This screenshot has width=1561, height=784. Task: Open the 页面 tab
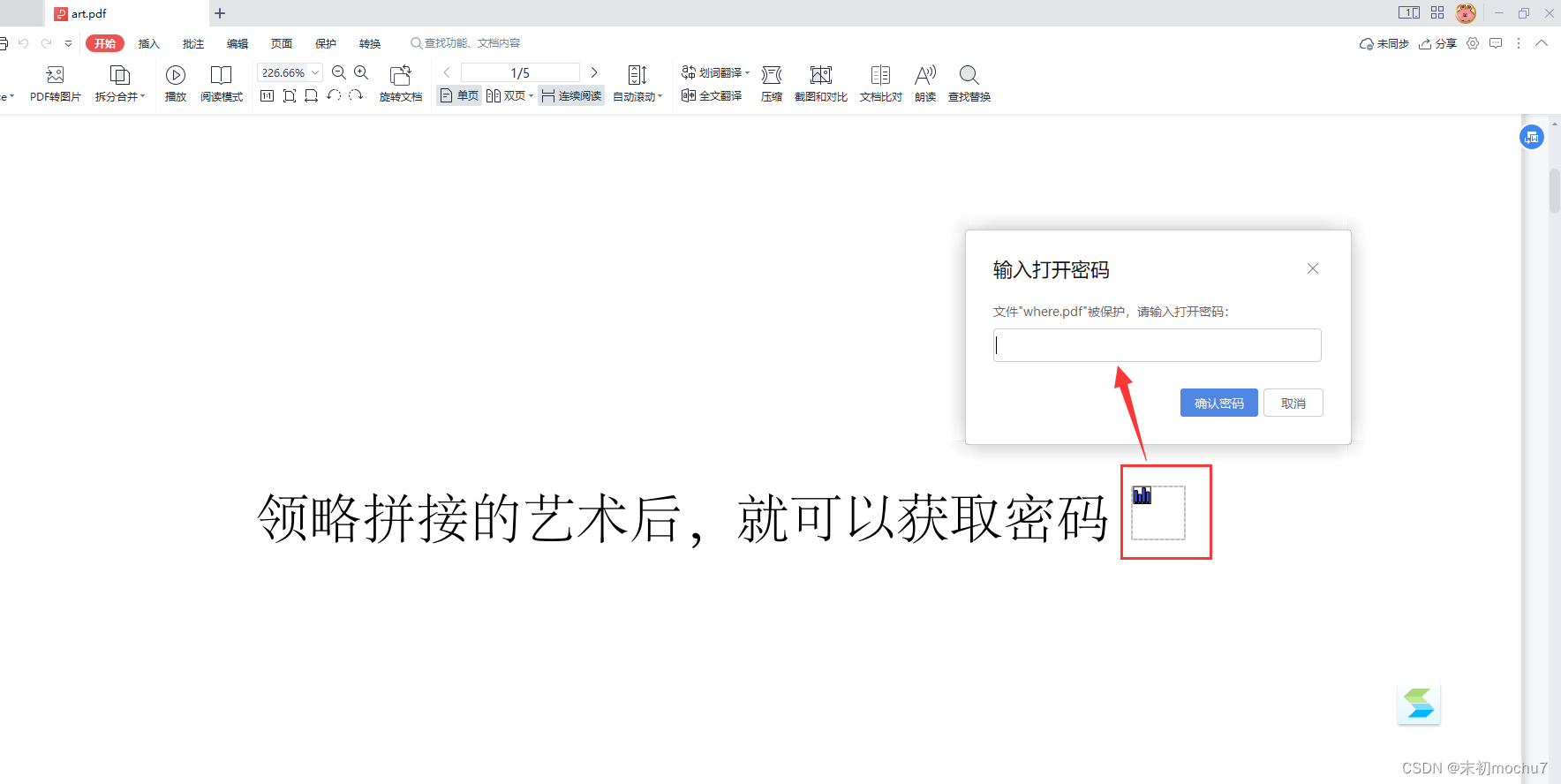[x=282, y=43]
